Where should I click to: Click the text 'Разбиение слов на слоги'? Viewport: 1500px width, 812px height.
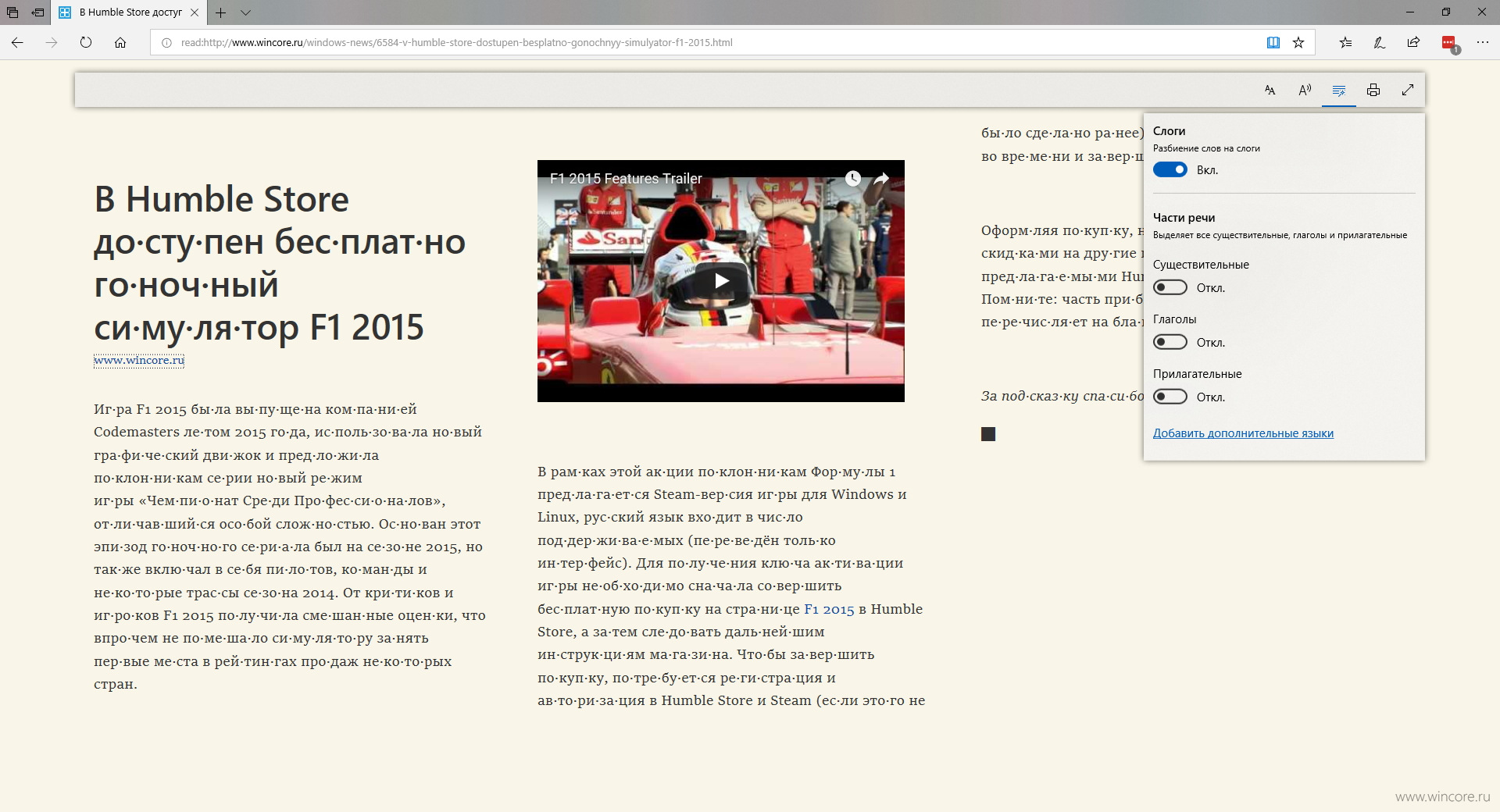coord(1206,148)
